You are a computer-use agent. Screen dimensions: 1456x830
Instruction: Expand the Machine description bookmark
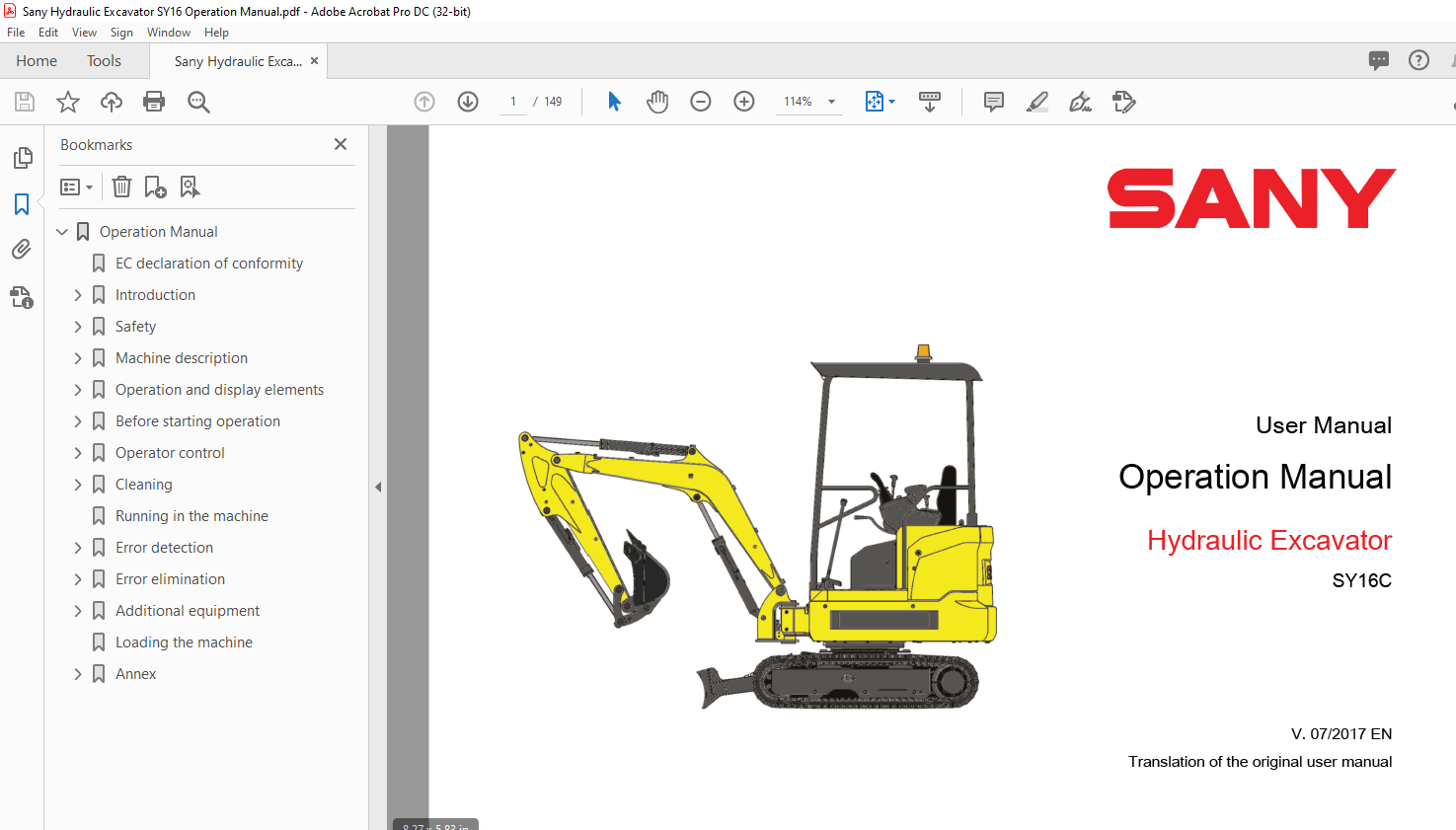coord(78,358)
